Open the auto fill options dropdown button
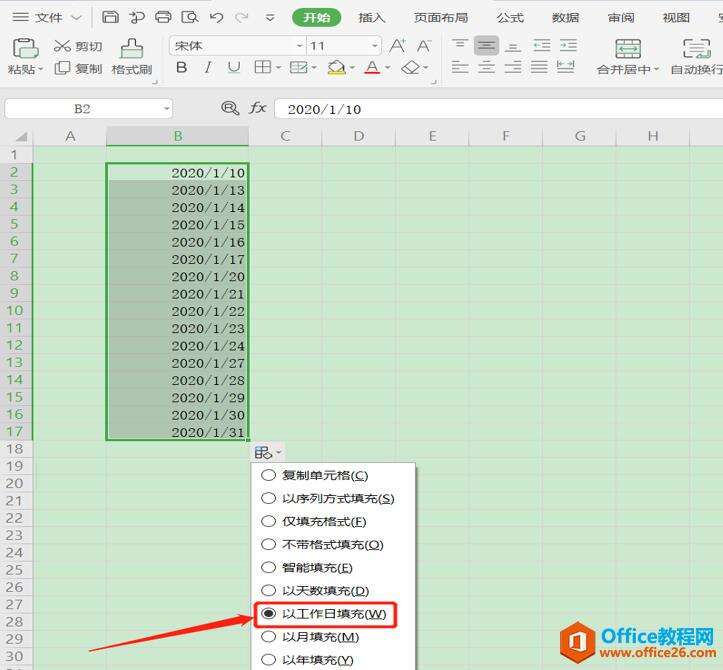Screen dimensions: 723x670 point(268,453)
